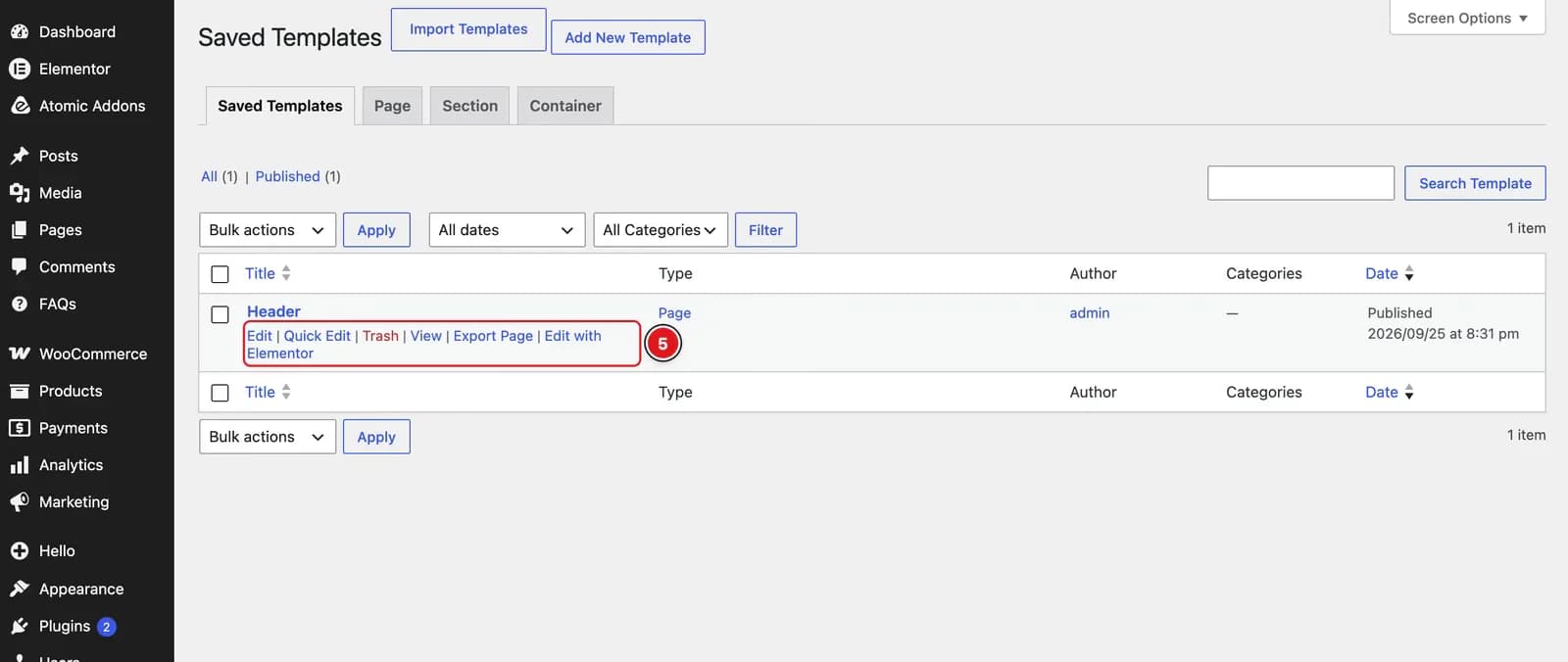1568x662 pixels.
Task: Tick the select-all checkbox in top header
Action: [x=220, y=274]
